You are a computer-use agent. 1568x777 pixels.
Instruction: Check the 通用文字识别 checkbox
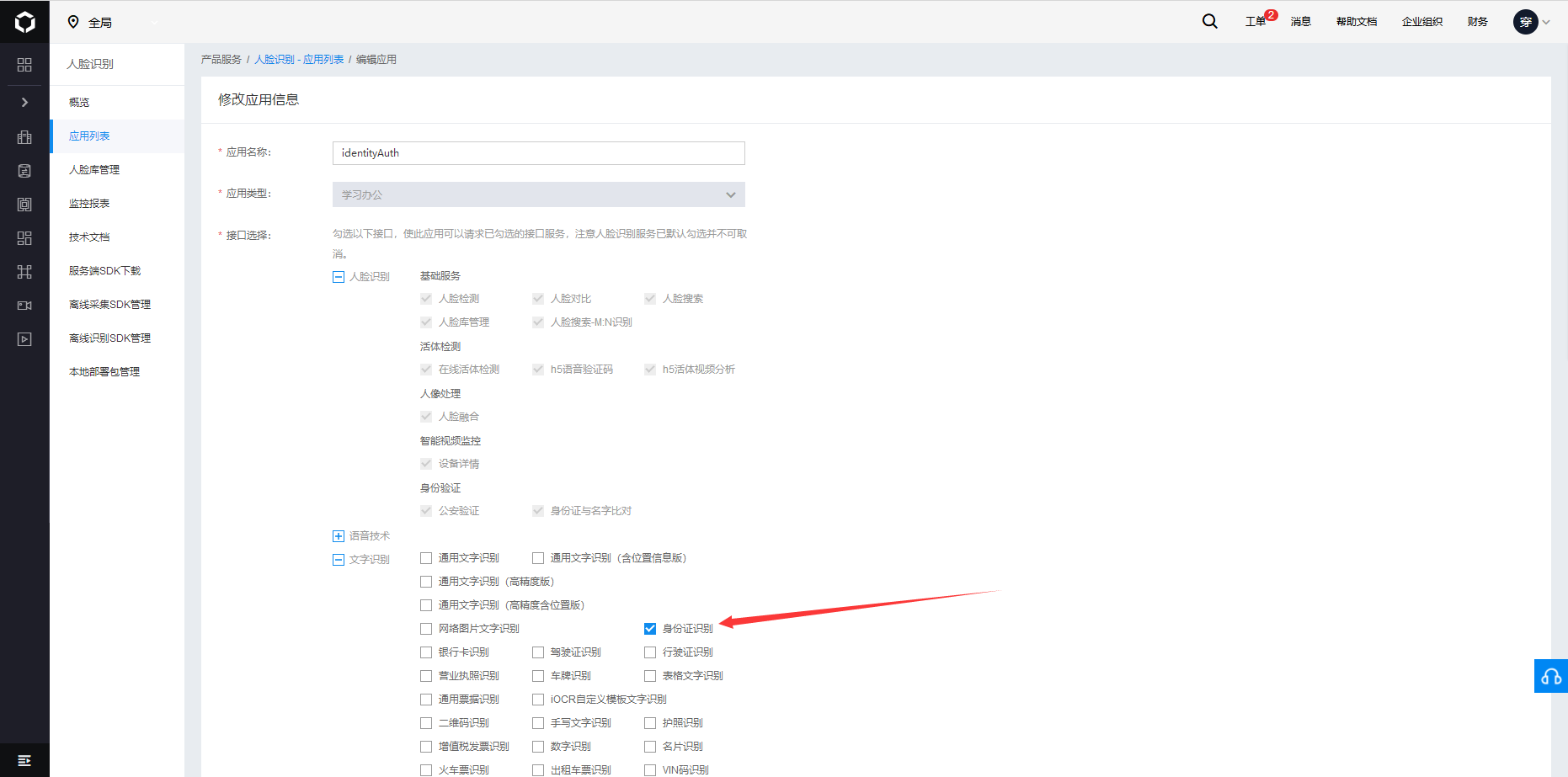426,558
